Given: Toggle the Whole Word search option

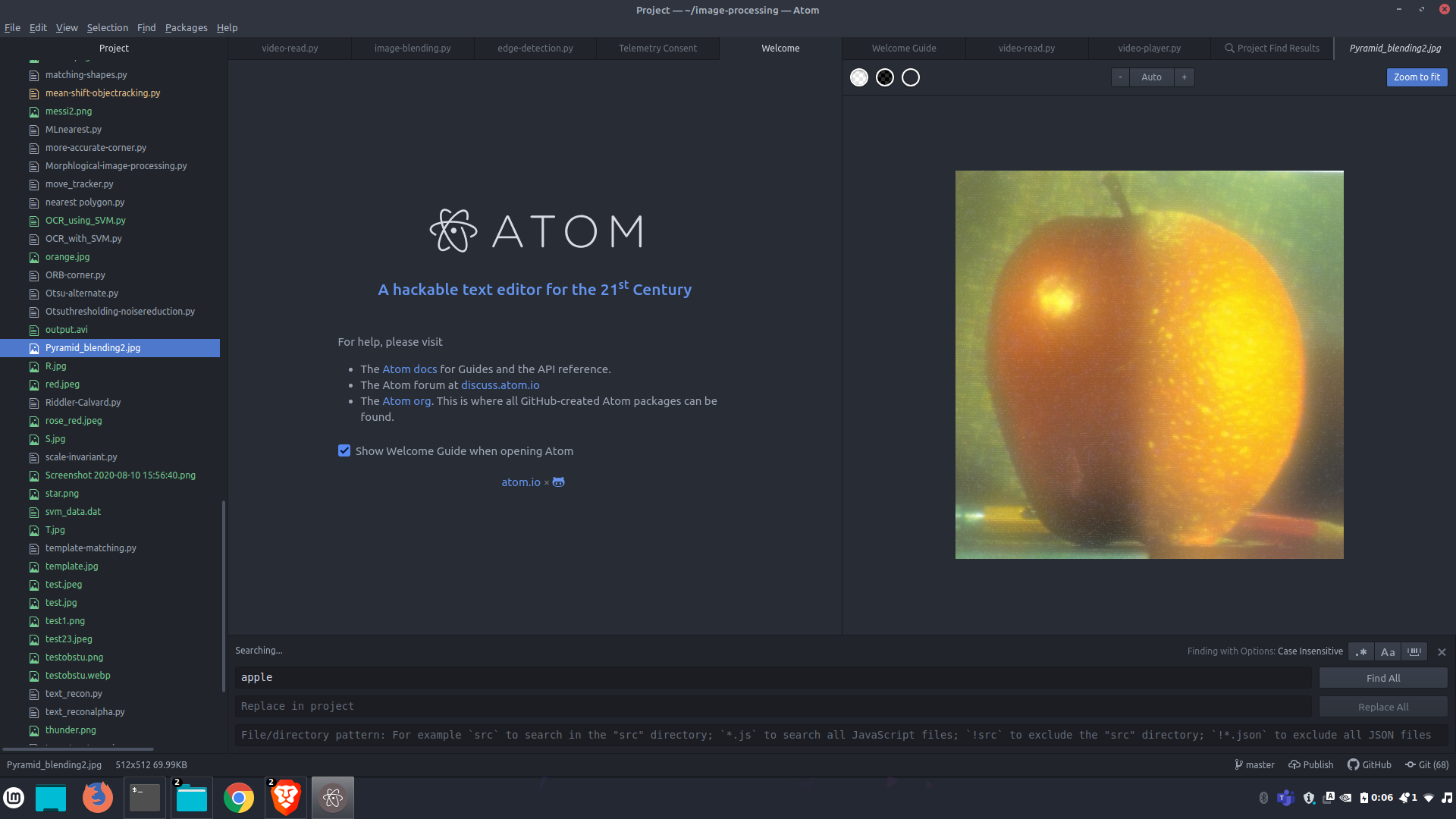Looking at the screenshot, I should [1414, 651].
